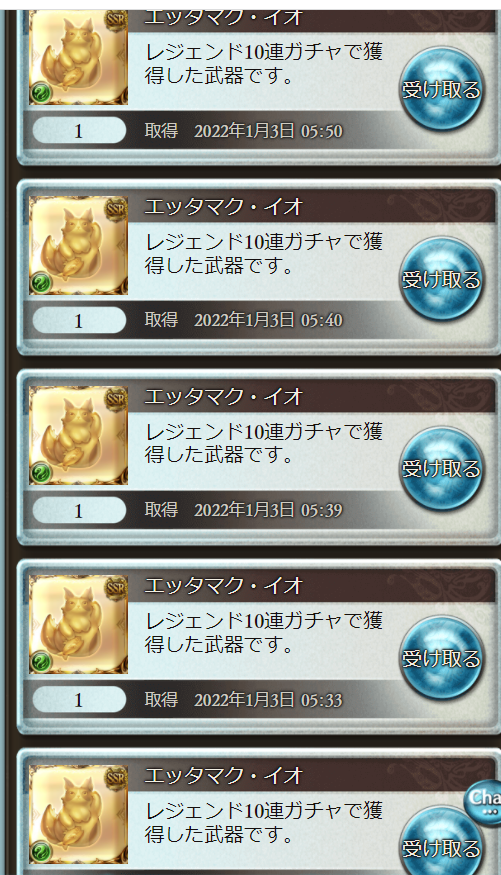Click the green wind element icon on 05:33 item
The image size is (501, 875).
point(41,662)
